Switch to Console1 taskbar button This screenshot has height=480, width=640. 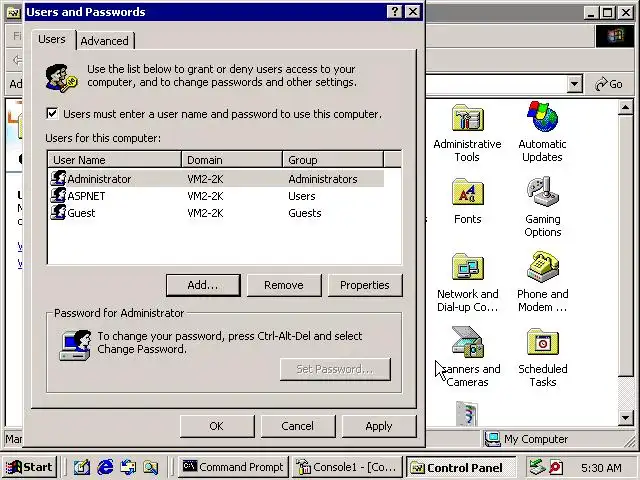347,467
